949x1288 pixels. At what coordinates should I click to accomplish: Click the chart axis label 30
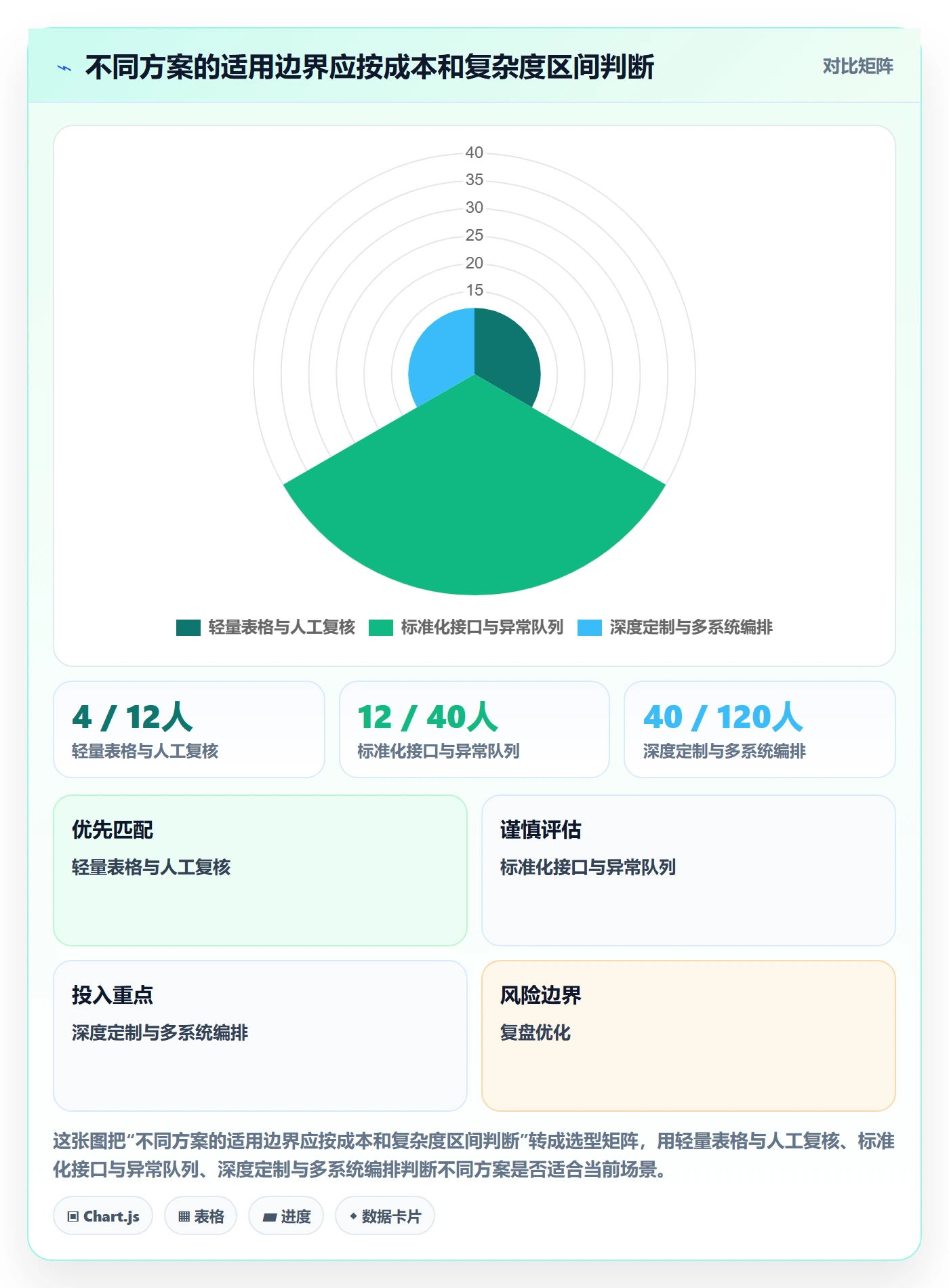click(474, 207)
